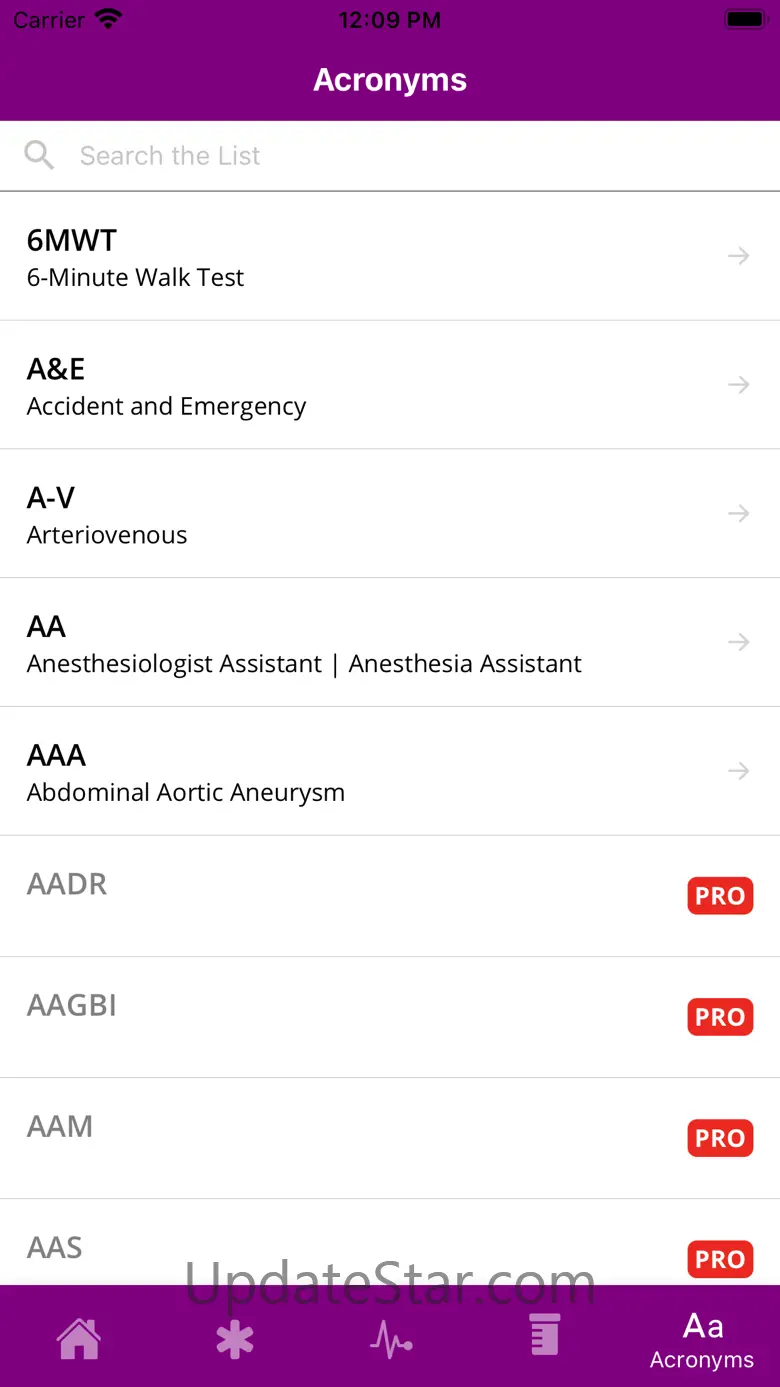This screenshot has width=780, height=1387.
Task: Switch to the Acronyms tab
Action: pyautogui.click(x=702, y=1340)
